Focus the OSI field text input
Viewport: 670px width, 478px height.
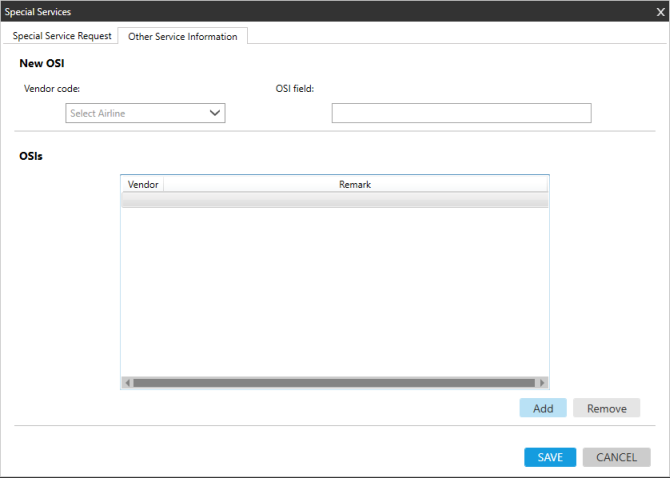[x=461, y=113]
